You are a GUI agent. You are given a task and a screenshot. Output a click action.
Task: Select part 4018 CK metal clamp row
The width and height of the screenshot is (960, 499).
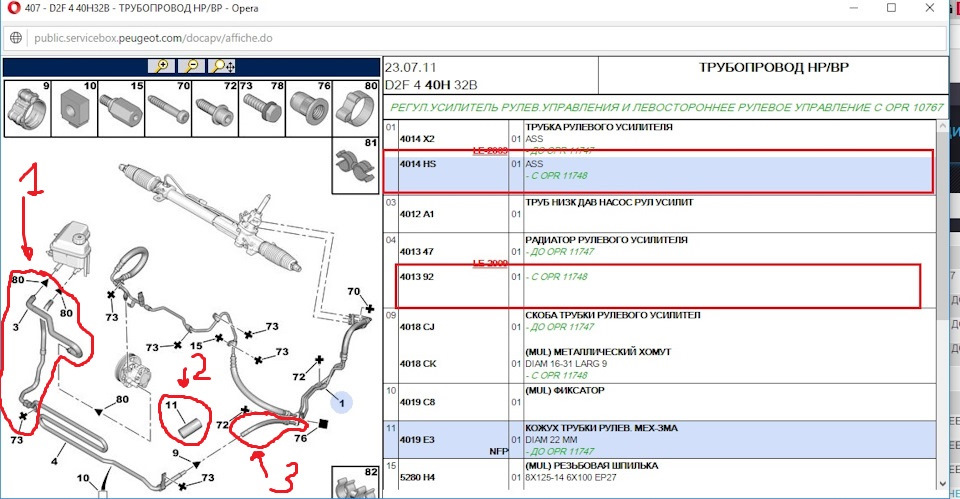click(417, 363)
